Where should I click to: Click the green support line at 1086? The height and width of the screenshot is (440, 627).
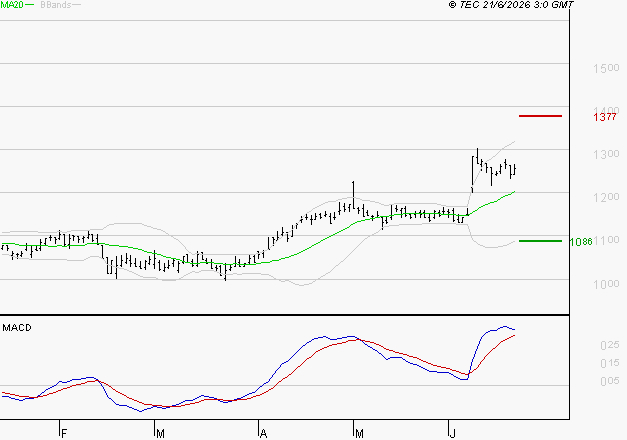click(x=540, y=241)
